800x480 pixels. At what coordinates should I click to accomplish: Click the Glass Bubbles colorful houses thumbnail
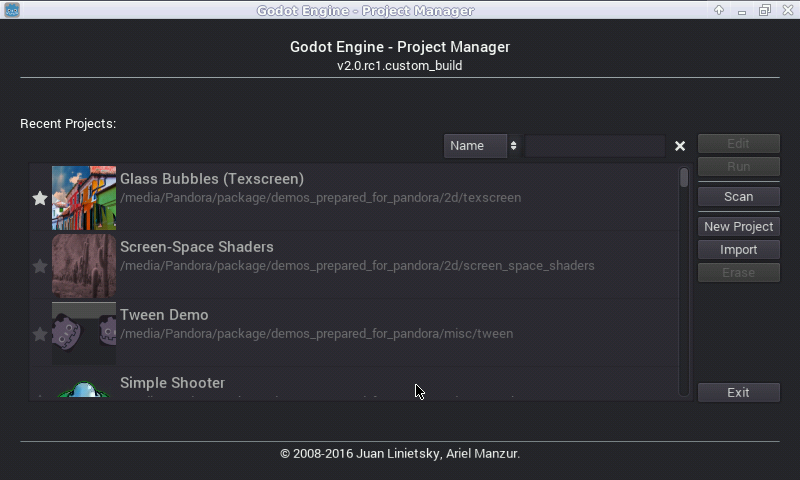pos(84,198)
